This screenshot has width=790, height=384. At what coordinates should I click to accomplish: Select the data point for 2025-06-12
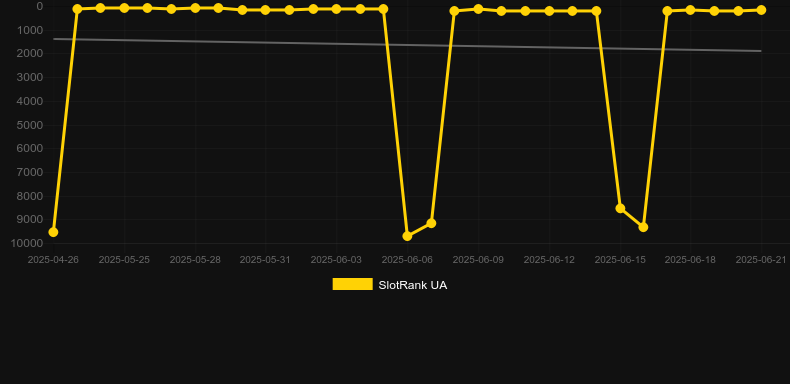[549, 11]
